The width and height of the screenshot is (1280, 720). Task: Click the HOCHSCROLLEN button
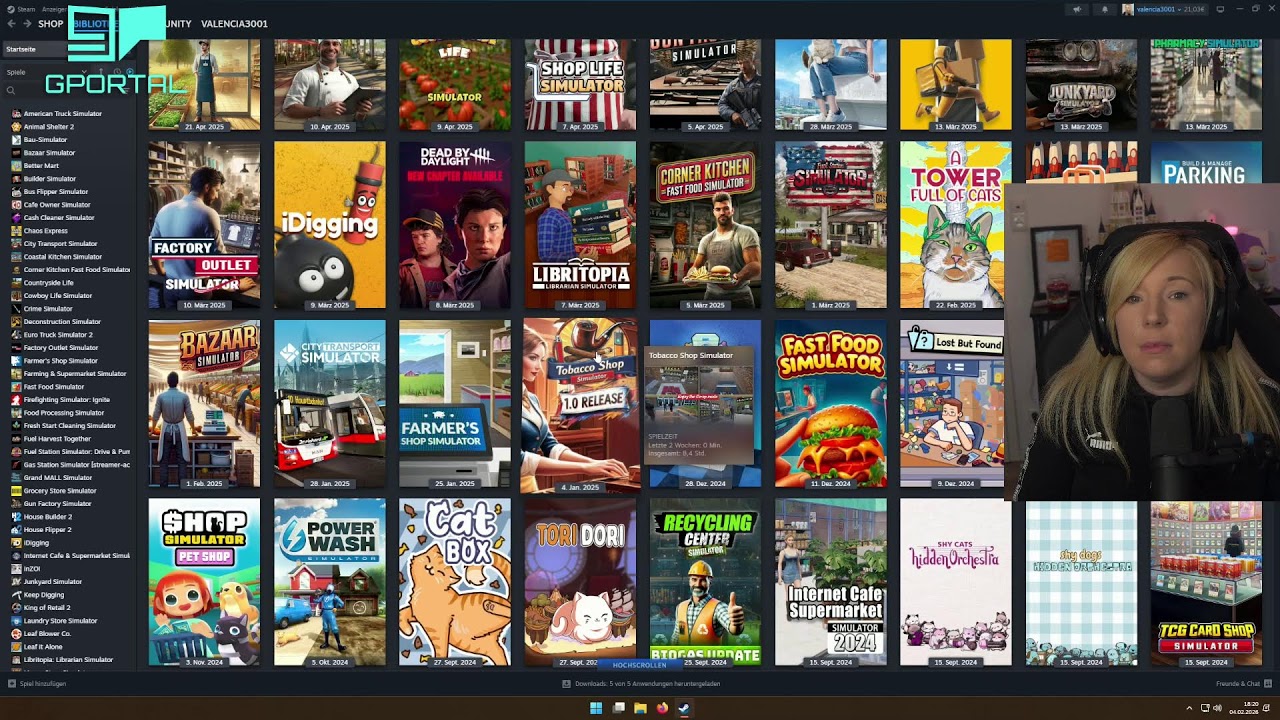(640, 665)
